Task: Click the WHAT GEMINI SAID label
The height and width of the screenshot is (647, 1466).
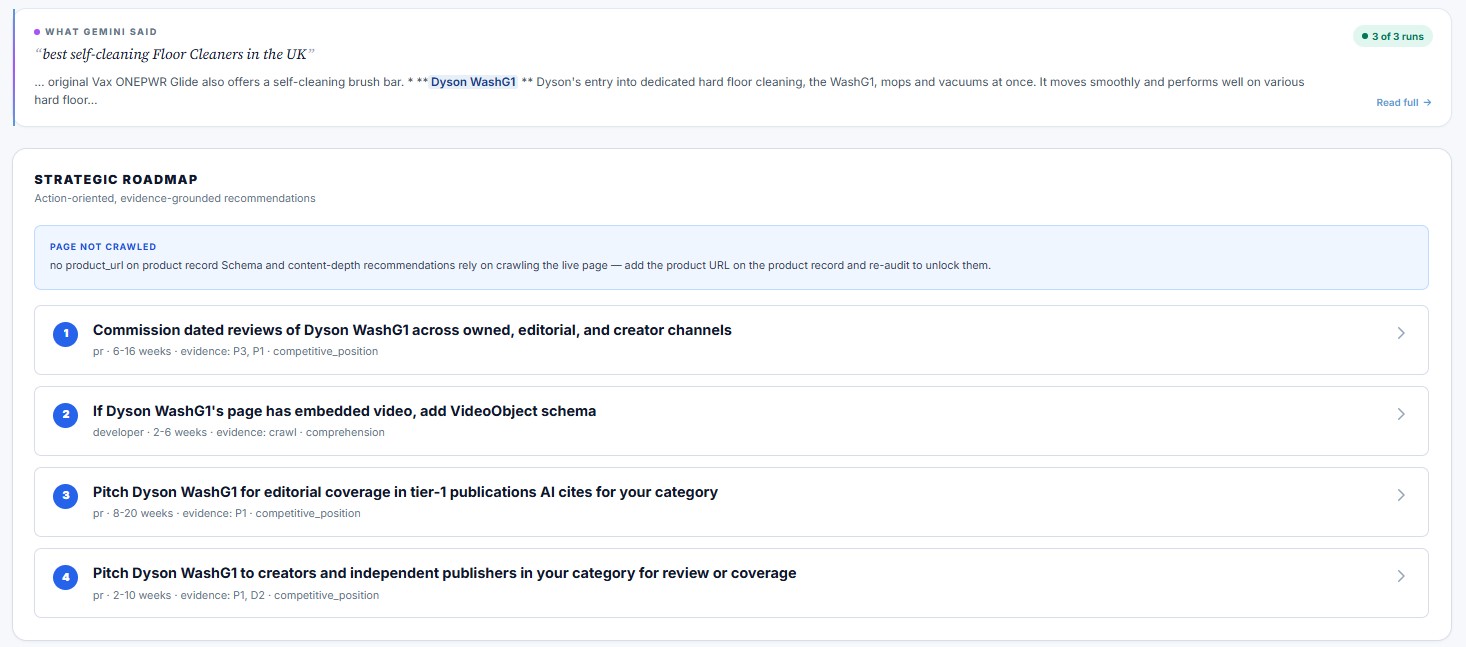Action: [x=101, y=32]
